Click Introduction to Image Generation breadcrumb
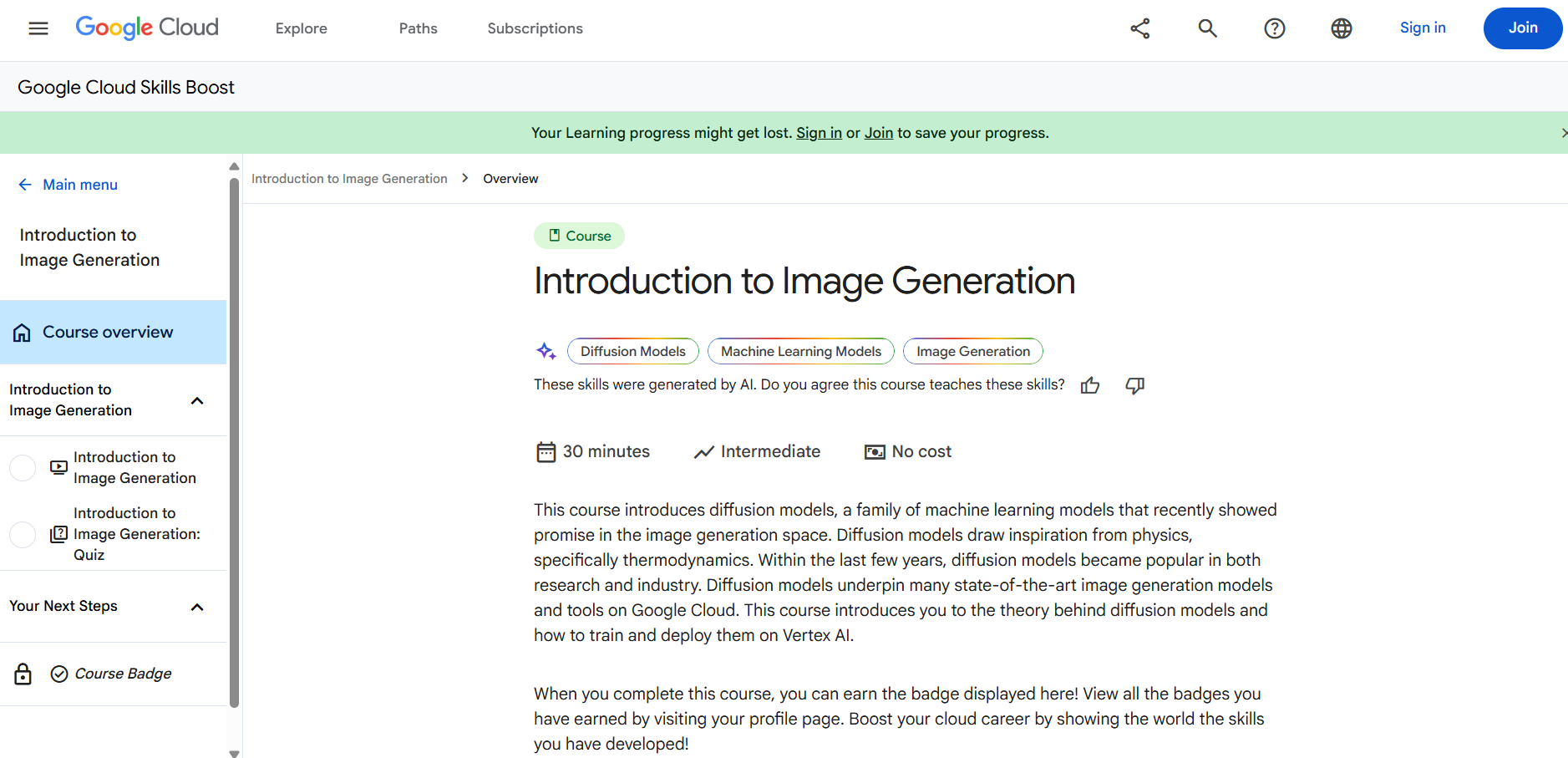Screen dimensions: 1568x758 pos(349,179)
